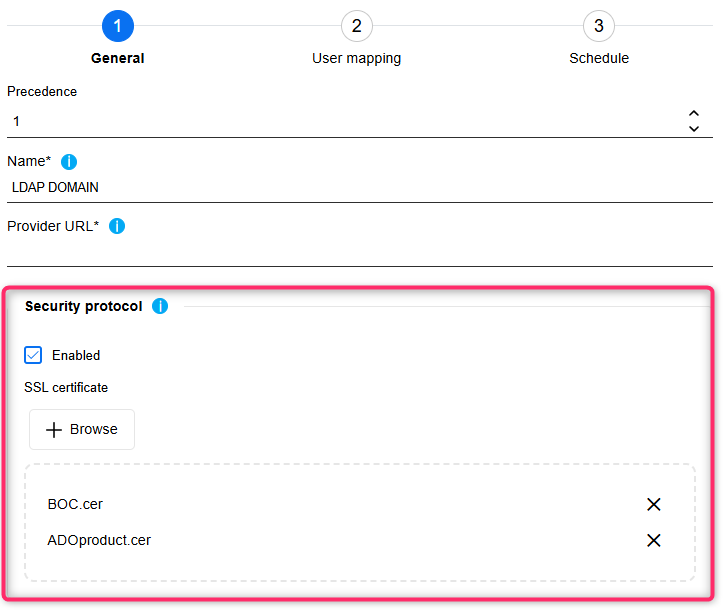Click the Name field info icon
This screenshot has height=610, width=723.
[x=69, y=162]
